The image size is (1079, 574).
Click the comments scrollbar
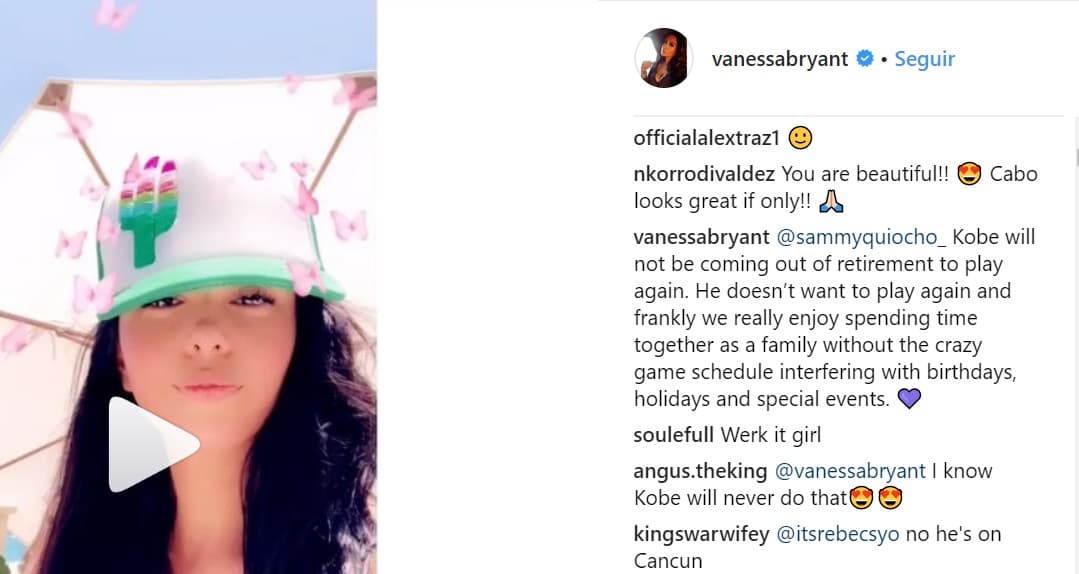point(1076,157)
